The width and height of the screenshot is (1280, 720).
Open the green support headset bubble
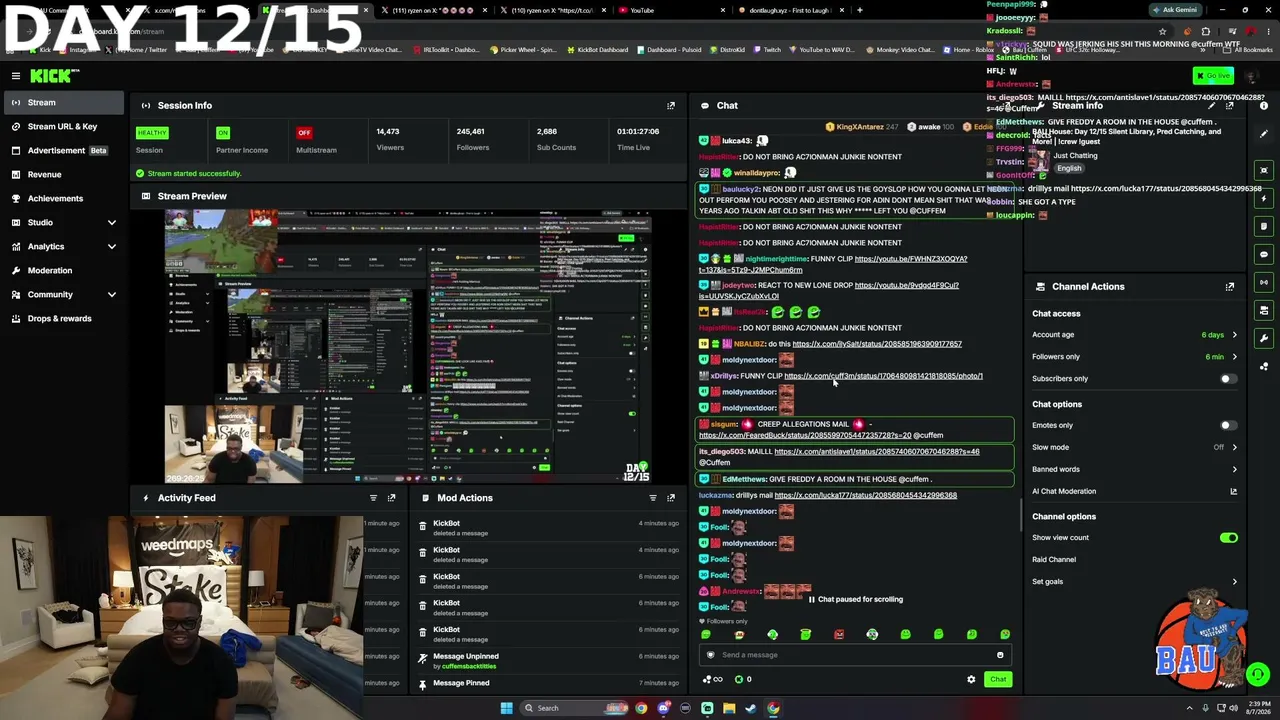[x=1258, y=675]
